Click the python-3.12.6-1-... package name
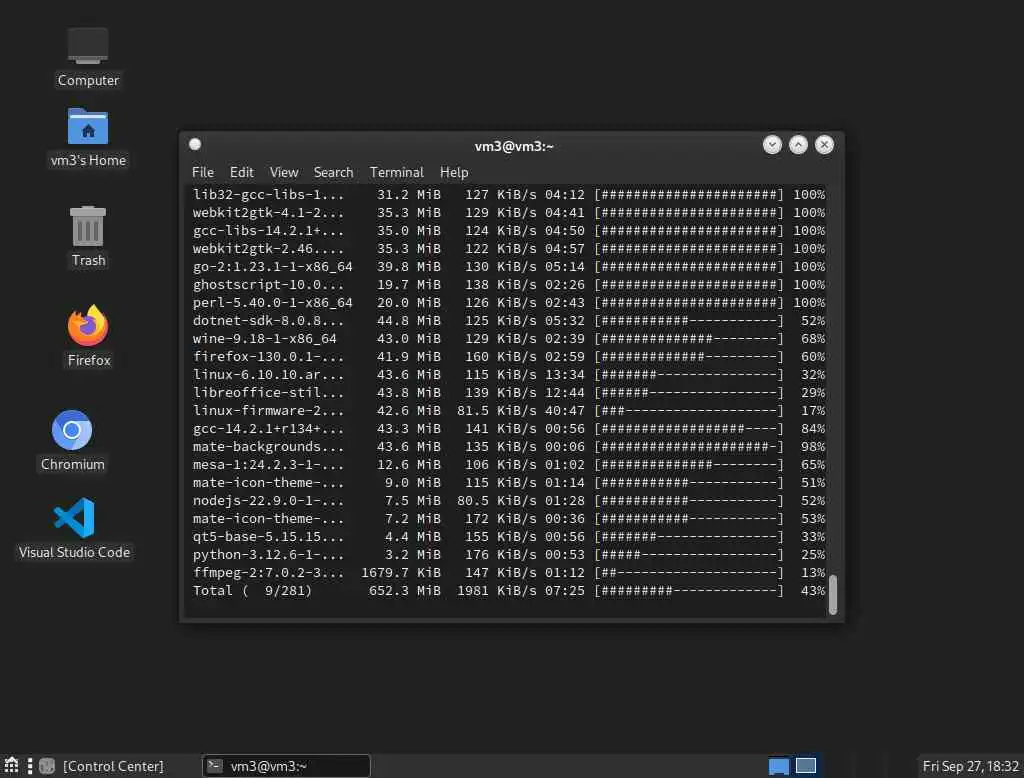The image size is (1024, 778). (x=268, y=555)
